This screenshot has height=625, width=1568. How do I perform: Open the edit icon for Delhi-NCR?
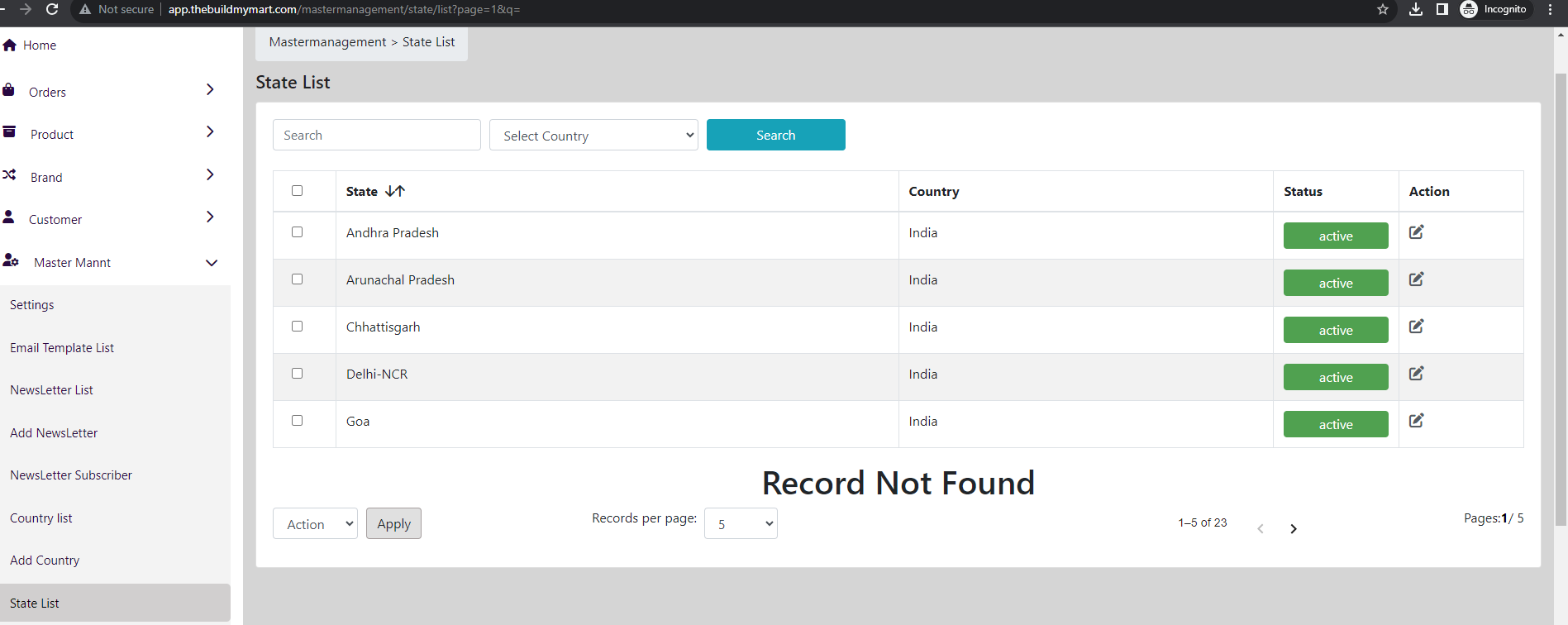tap(1416, 374)
